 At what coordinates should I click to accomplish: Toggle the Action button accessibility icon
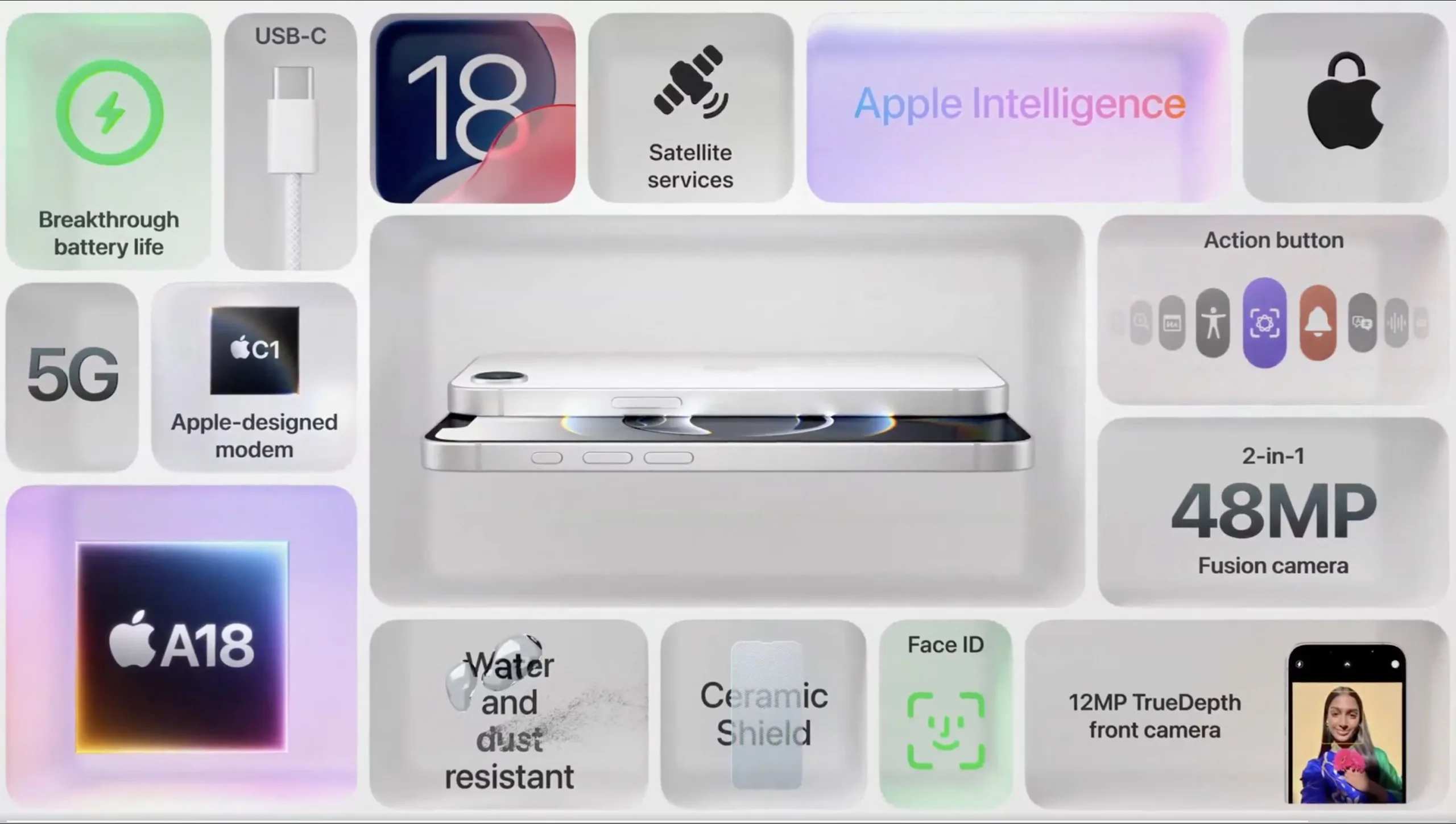(1212, 321)
